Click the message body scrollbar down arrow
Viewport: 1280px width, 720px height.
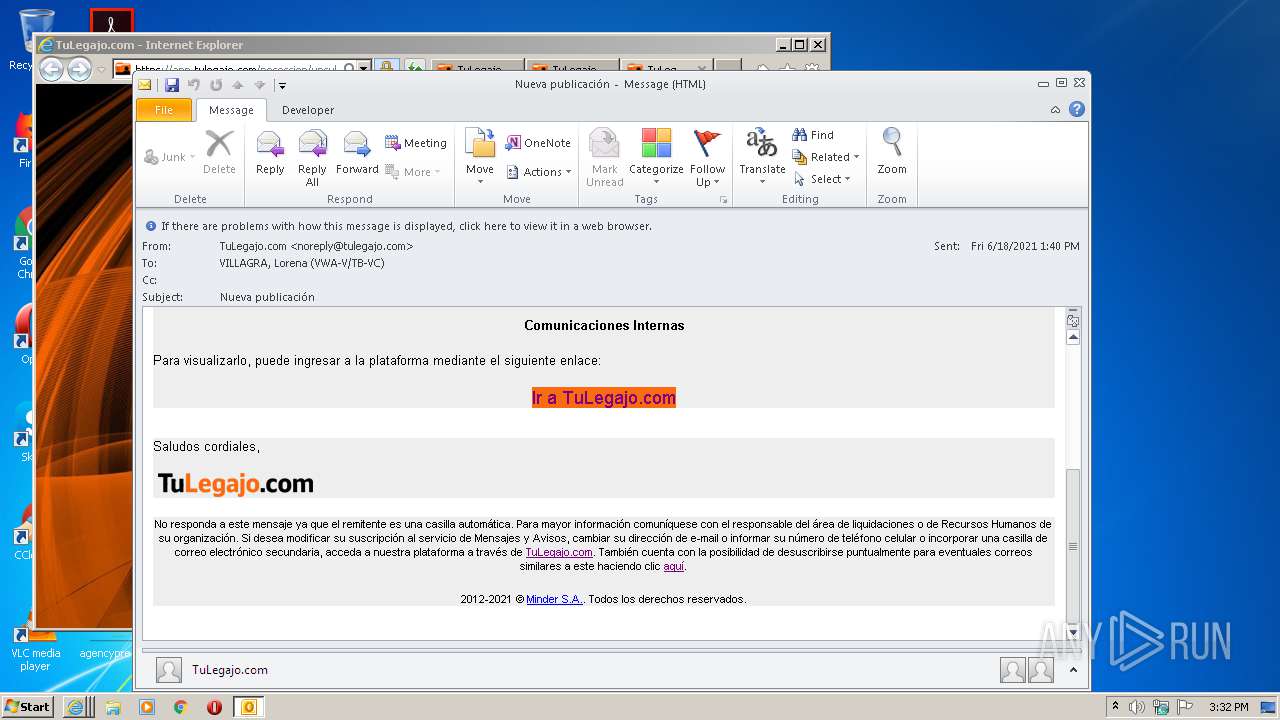pos(1073,633)
